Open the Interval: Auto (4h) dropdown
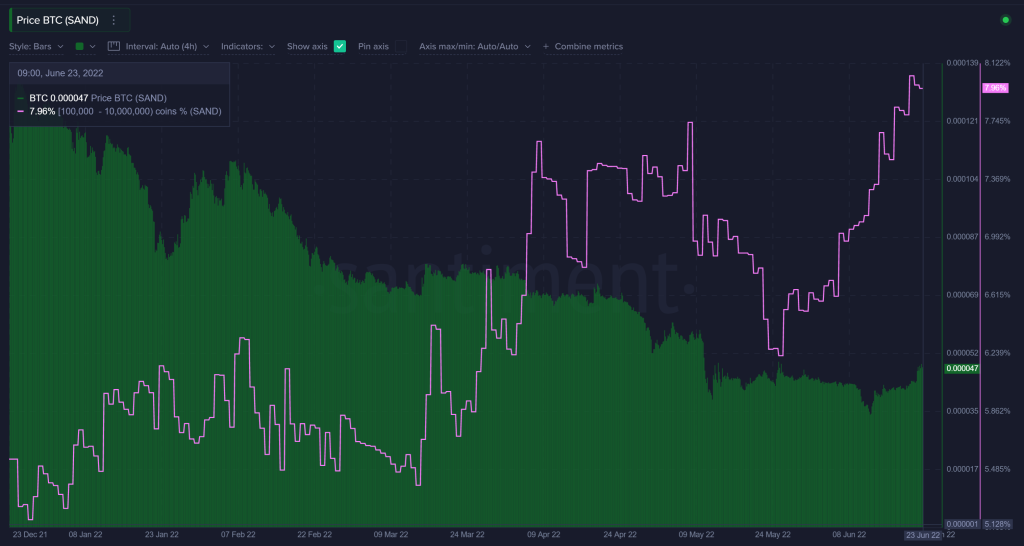 click(x=166, y=46)
